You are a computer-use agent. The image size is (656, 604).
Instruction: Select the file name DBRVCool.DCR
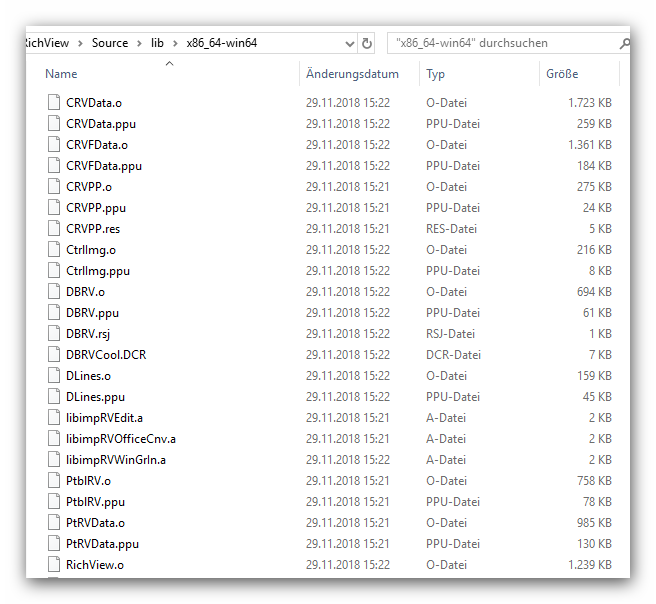pos(106,355)
